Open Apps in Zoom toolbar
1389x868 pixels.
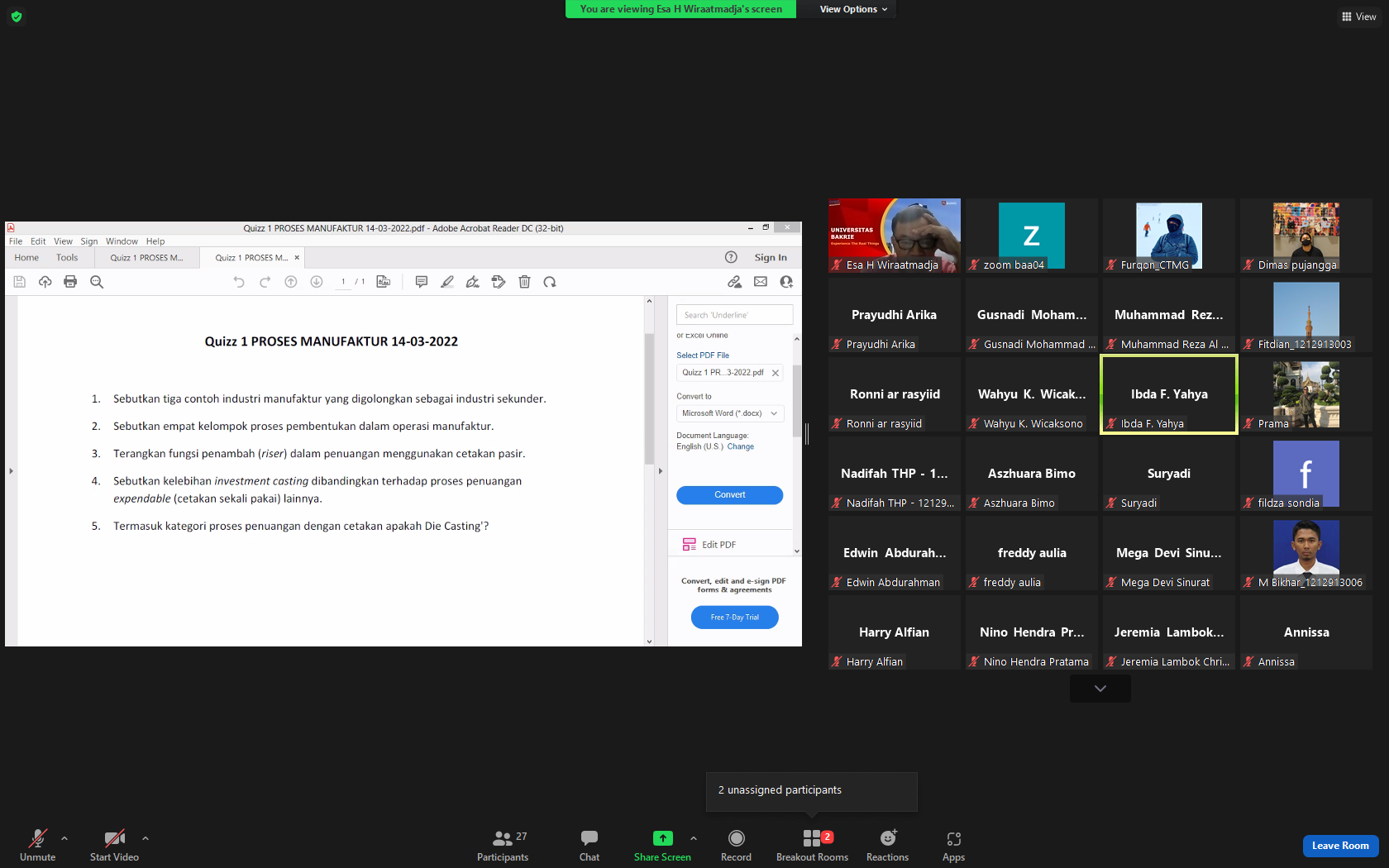(x=953, y=847)
